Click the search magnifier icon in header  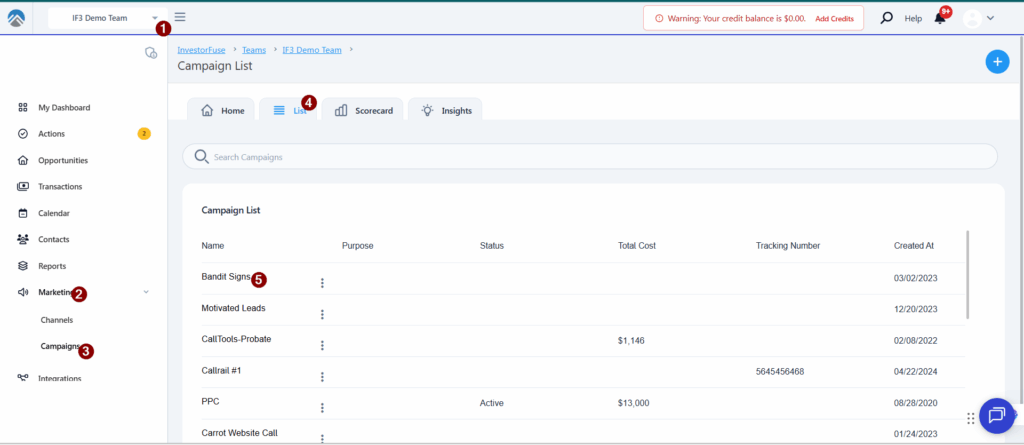coord(886,18)
